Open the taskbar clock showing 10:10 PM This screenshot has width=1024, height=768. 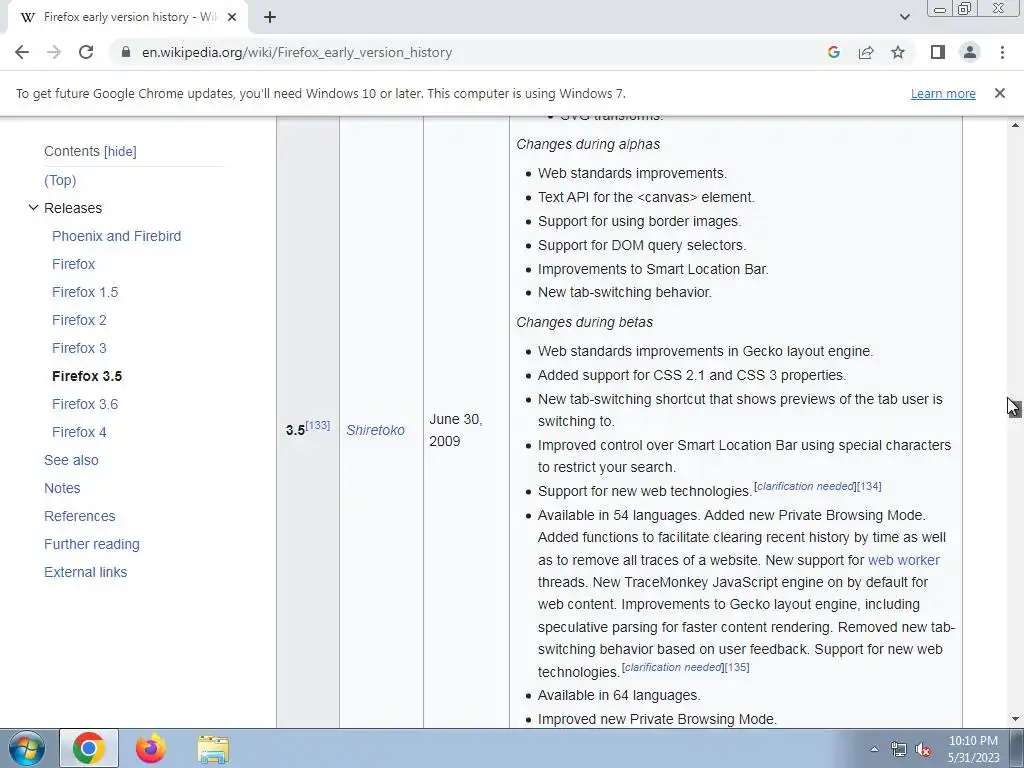click(x=973, y=749)
